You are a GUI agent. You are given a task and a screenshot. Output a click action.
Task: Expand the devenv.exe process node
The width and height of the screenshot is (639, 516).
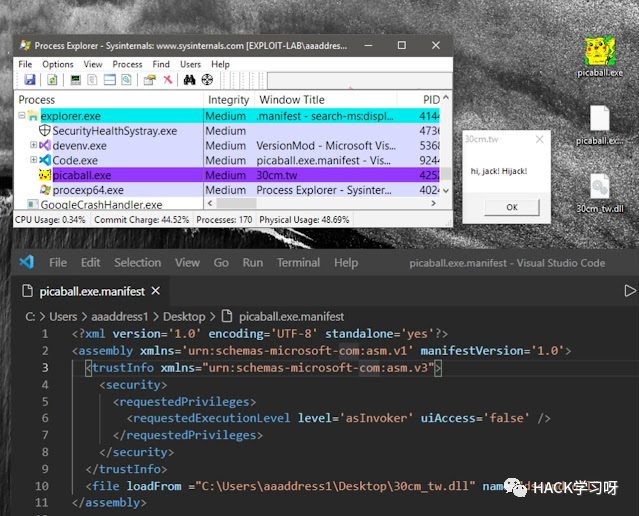[33, 145]
